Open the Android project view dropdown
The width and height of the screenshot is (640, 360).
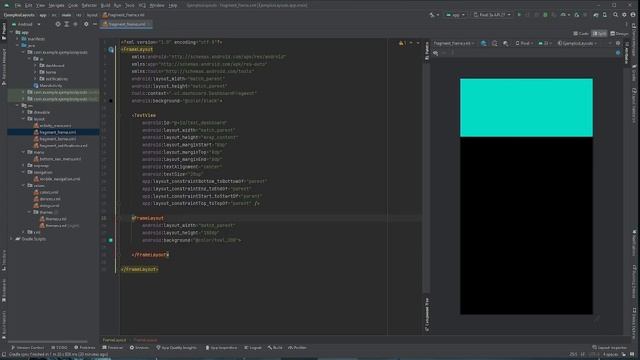(x=27, y=24)
